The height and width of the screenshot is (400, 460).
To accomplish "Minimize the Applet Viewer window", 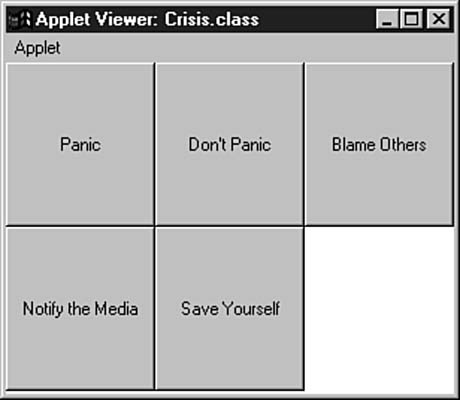I will pyautogui.click(x=387, y=19).
